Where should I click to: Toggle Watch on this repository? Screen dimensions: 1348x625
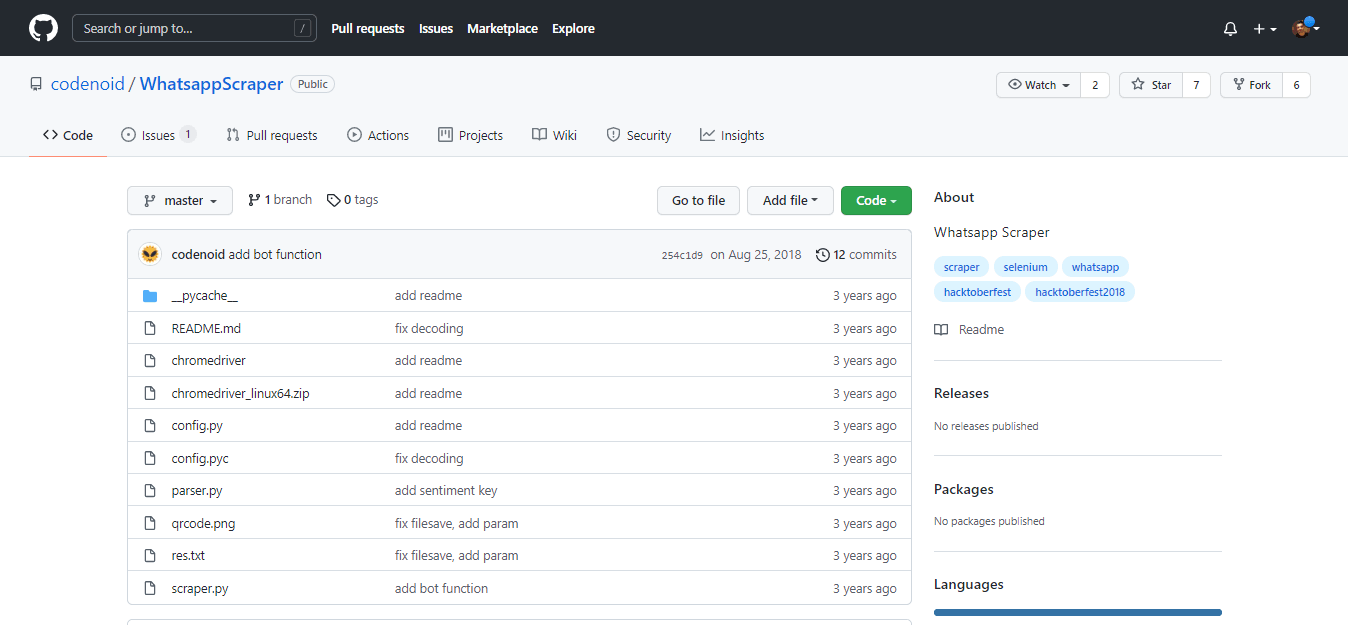1039,85
